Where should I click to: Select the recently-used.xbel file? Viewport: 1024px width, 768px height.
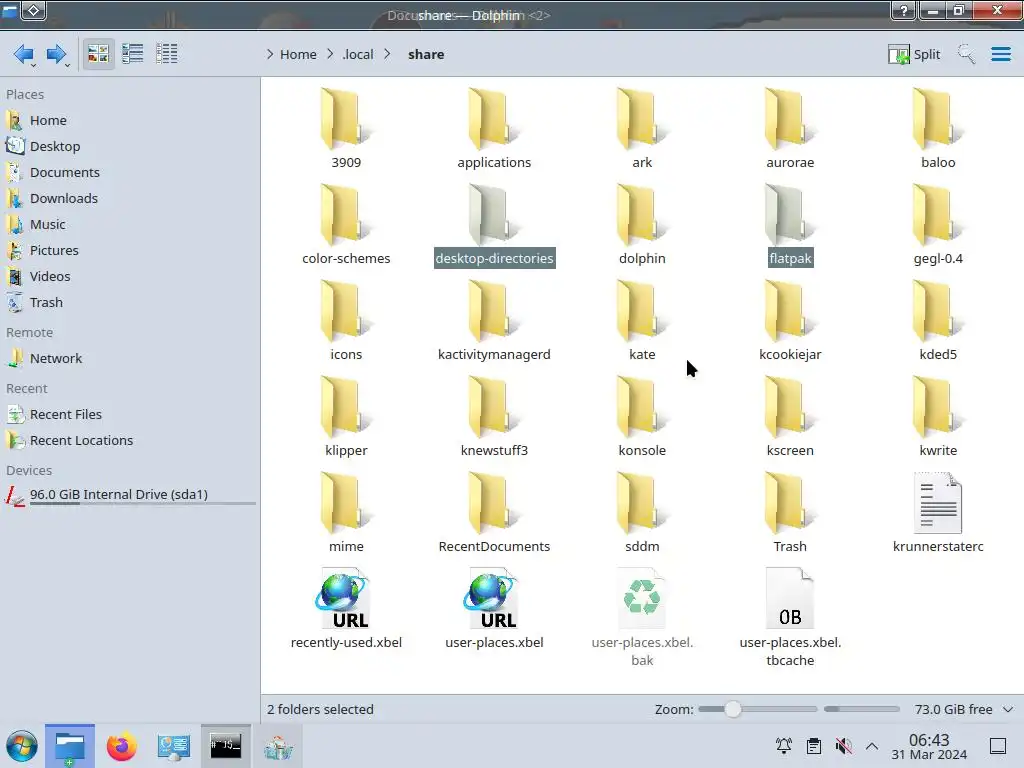coord(345,609)
